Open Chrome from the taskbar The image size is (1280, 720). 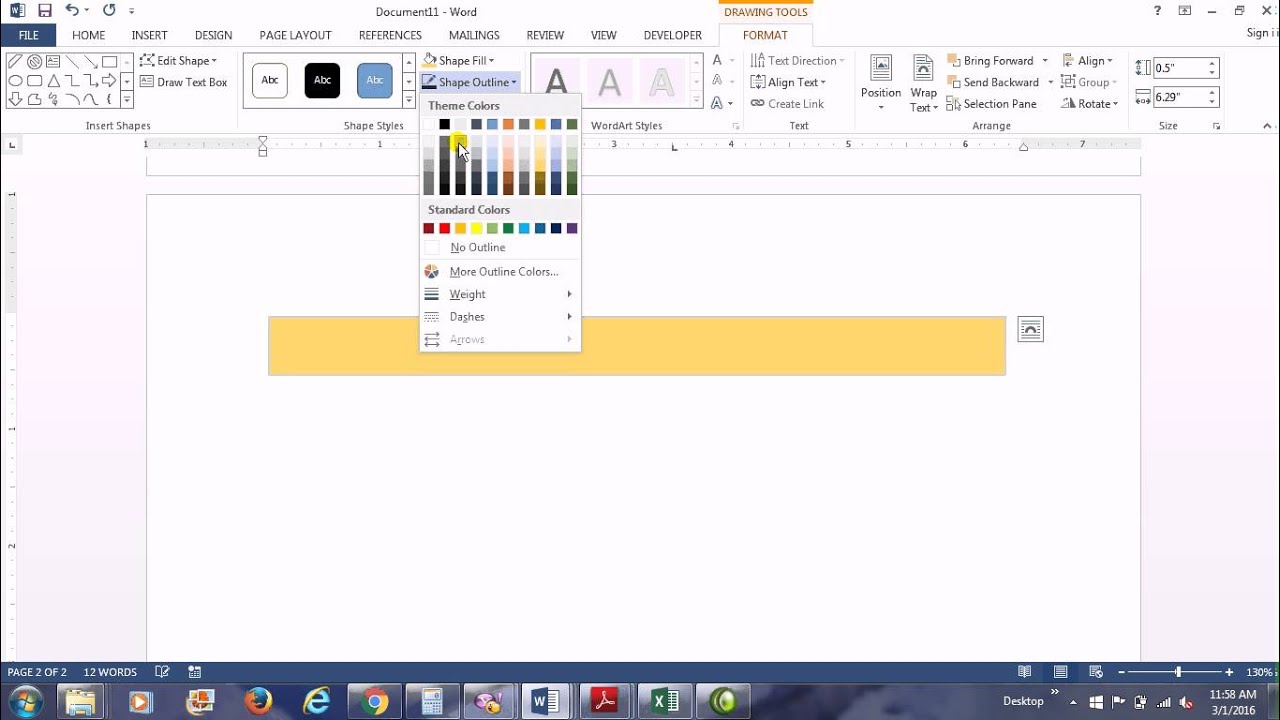click(375, 701)
